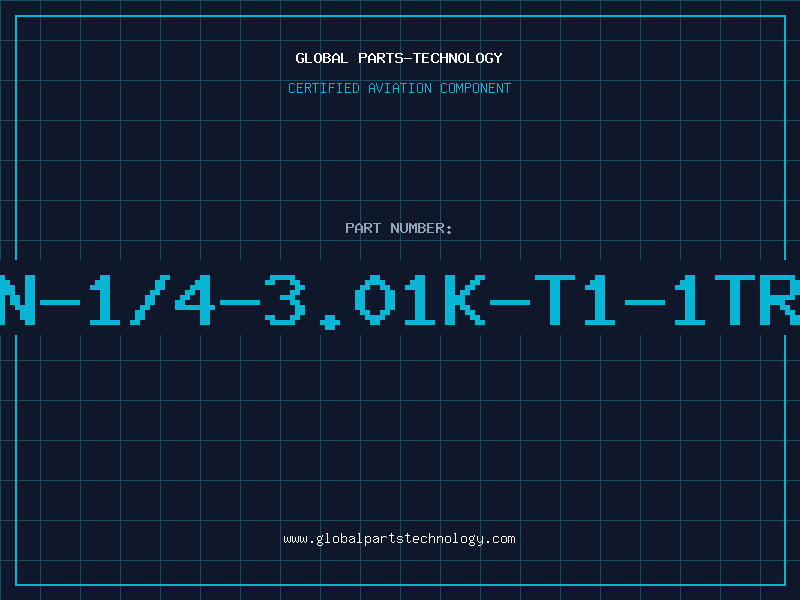The image size is (800, 600).
Task: Click the PART NUMBER: label
Action: (x=399, y=228)
